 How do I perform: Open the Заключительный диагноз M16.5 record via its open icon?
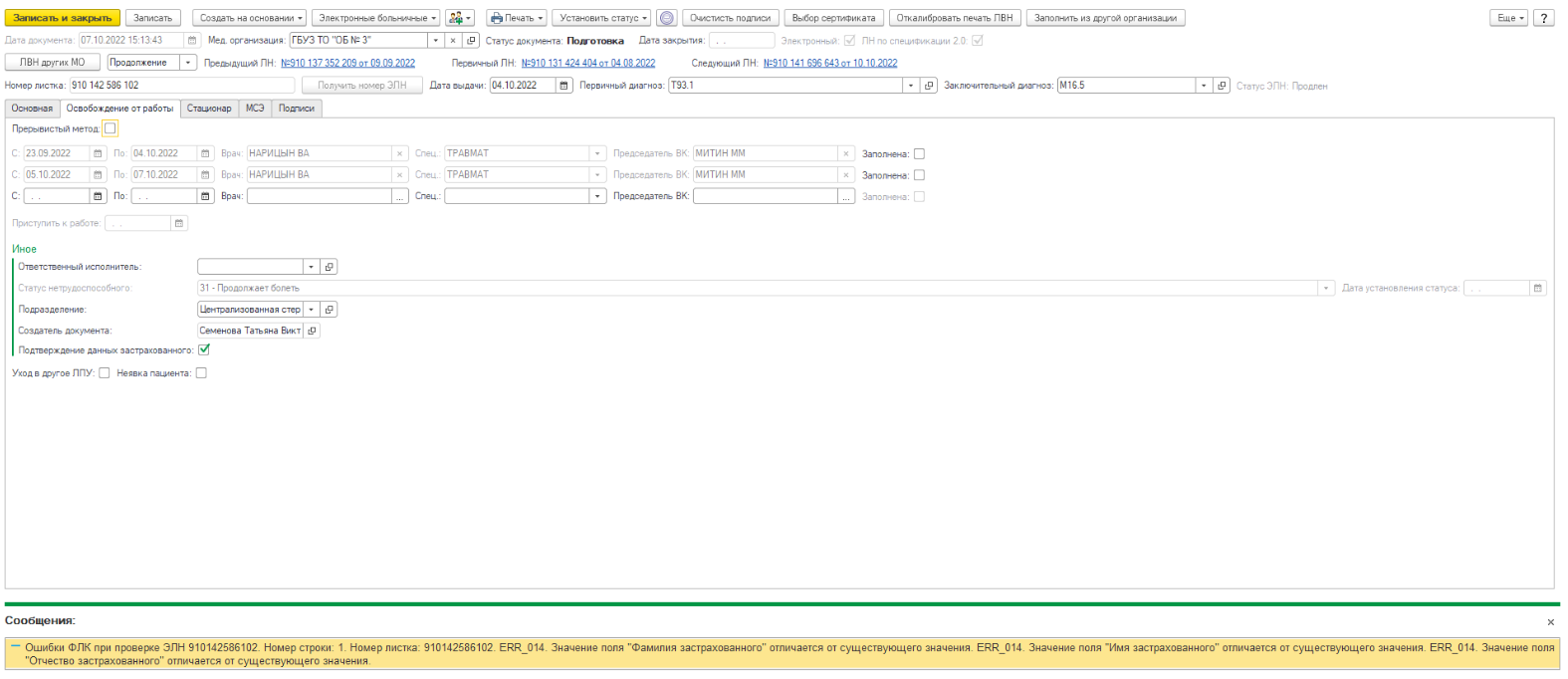click(x=1222, y=86)
